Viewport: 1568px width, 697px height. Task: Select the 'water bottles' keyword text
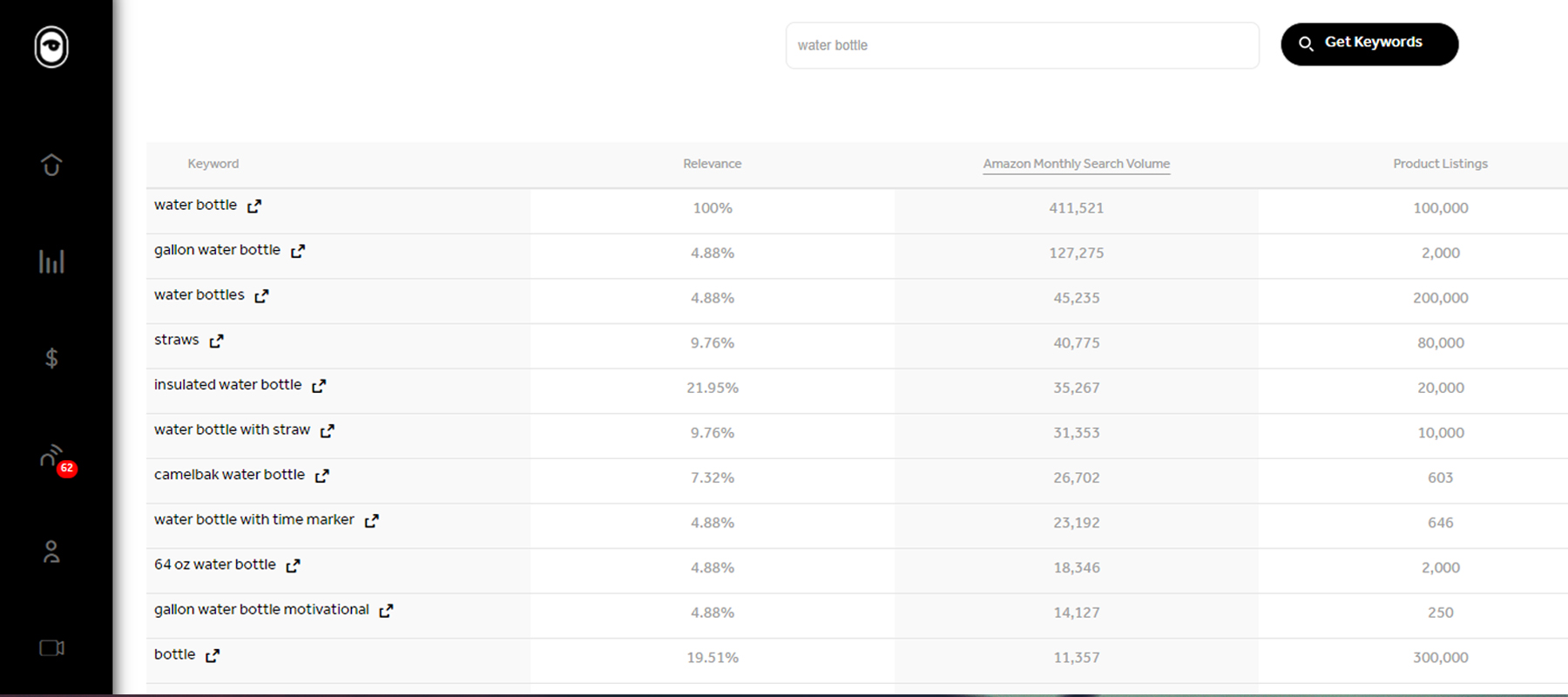tap(199, 294)
